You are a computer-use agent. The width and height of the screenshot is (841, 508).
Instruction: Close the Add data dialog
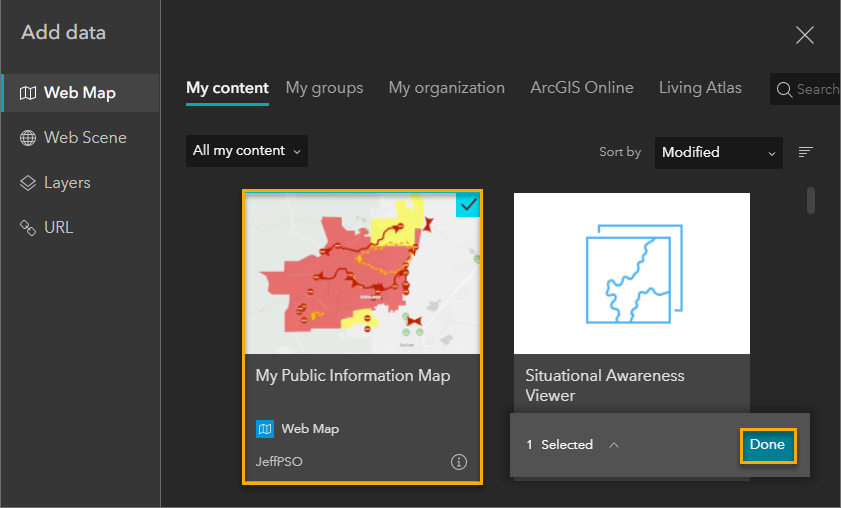[804, 36]
